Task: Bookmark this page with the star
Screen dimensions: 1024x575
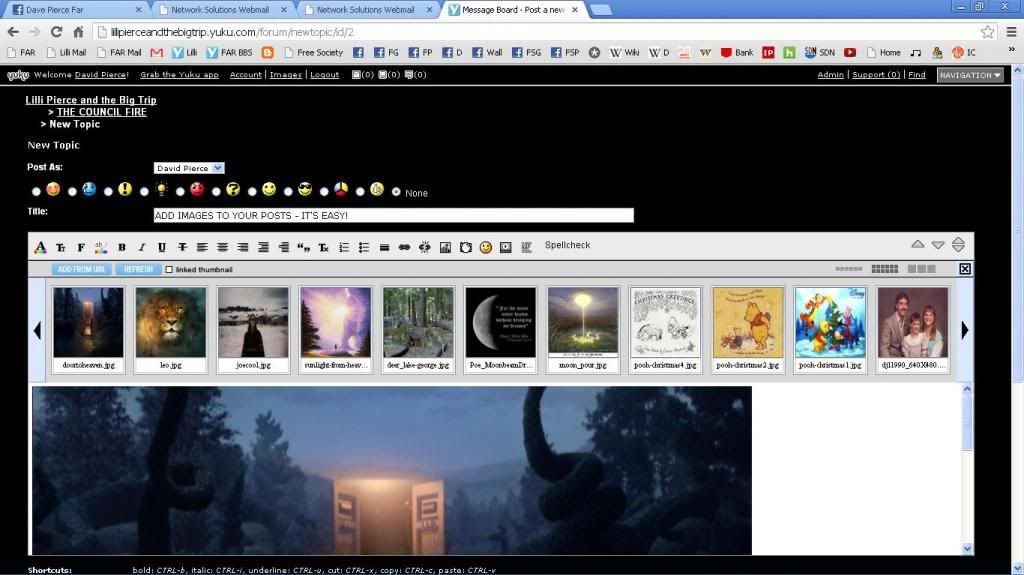Action: click(987, 31)
